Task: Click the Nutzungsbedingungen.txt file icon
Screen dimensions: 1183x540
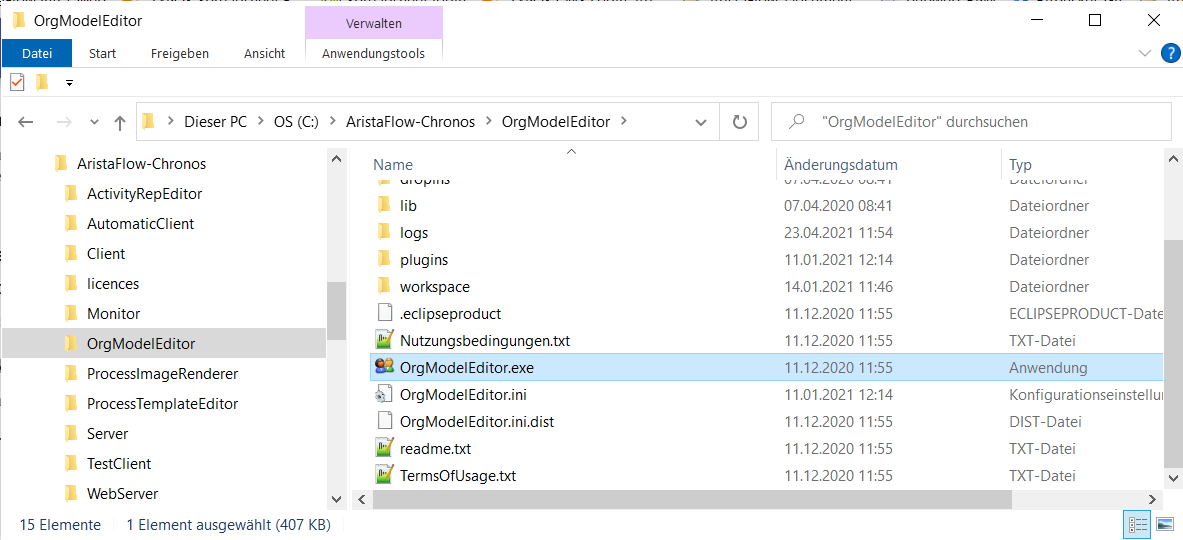Action: (x=384, y=341)
